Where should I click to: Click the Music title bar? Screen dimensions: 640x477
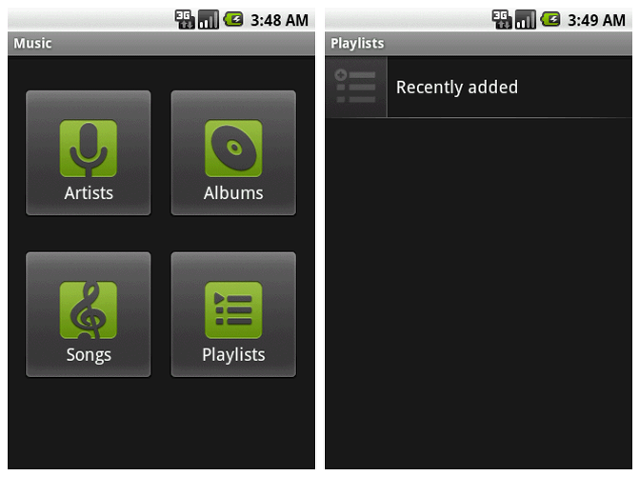point(161,43)
